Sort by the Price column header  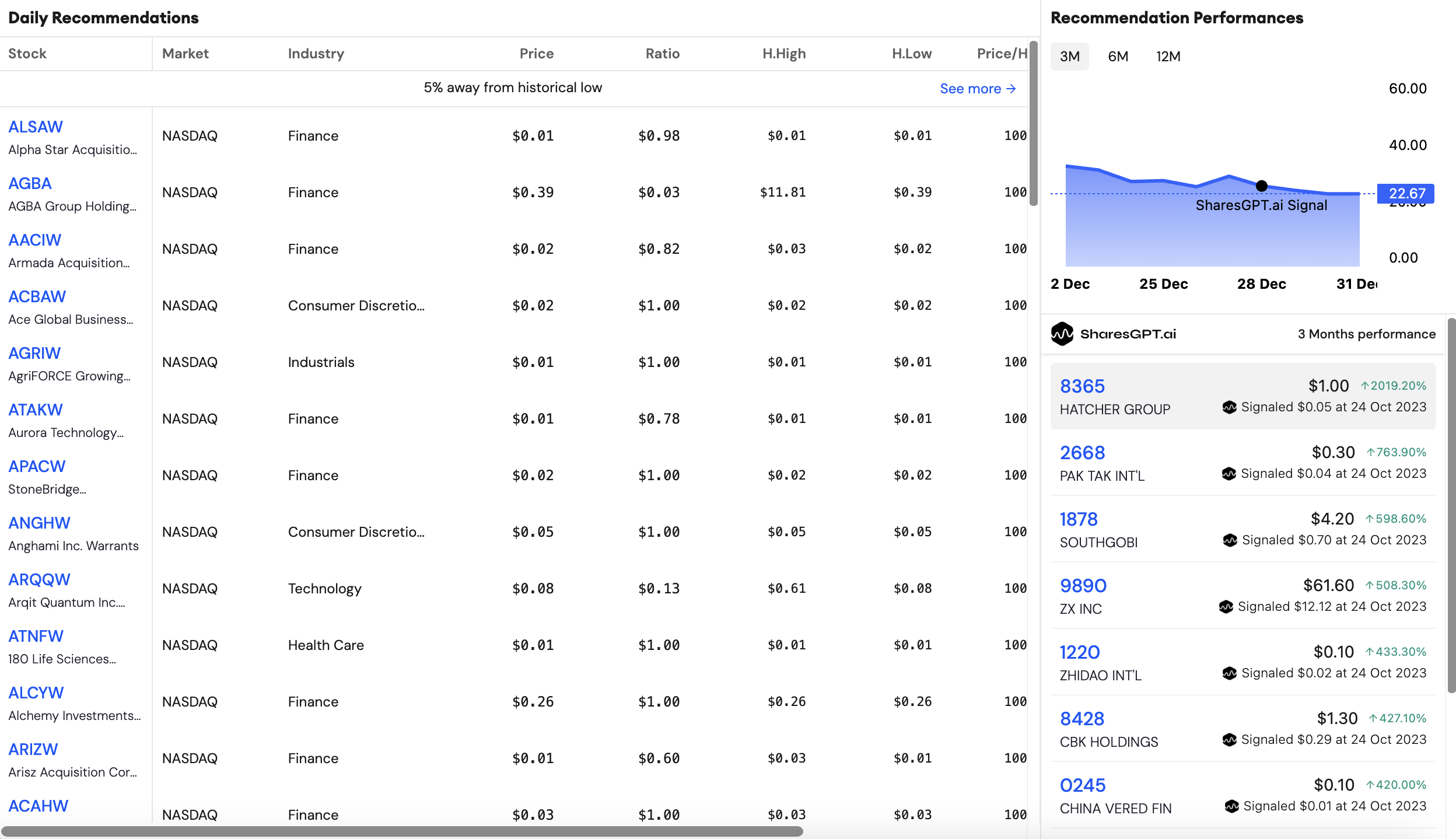(x=536, y=54)
